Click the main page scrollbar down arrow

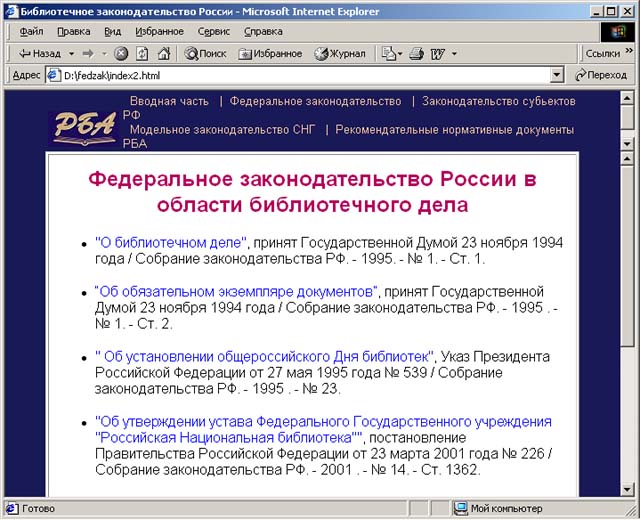tap(627, 489)
